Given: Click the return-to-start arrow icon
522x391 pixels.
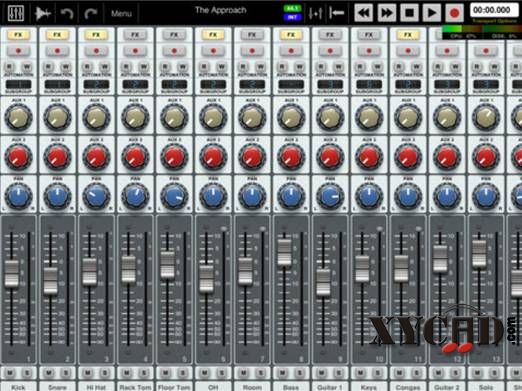Looking at the screenshot, I should pos(336,13).
